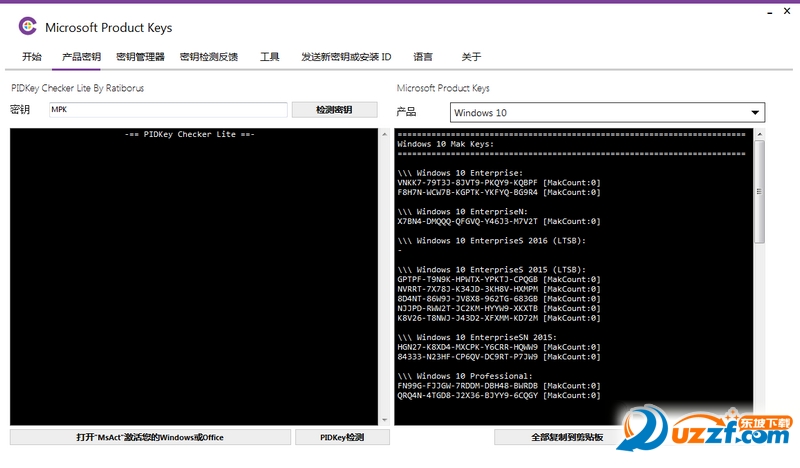800x468 pixels.
Task: Click the Windows 10 EnterpriseS 2015 (LTSB): heading
Action: (501, 270)
